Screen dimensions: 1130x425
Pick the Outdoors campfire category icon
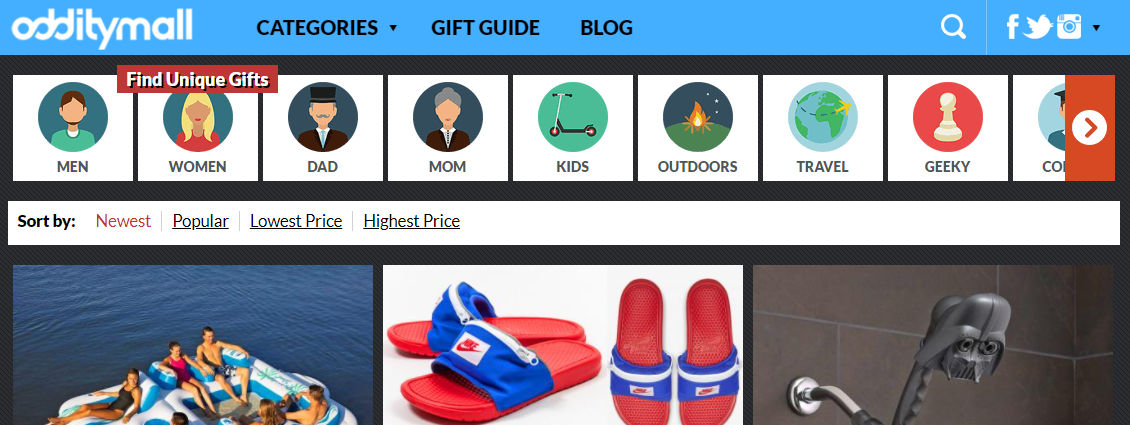click(x=698, y=117)
